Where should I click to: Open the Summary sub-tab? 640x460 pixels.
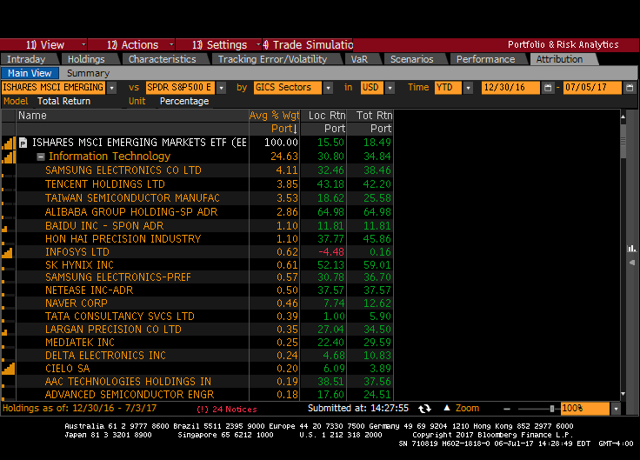pyautogui.click(x=88, y=73)
